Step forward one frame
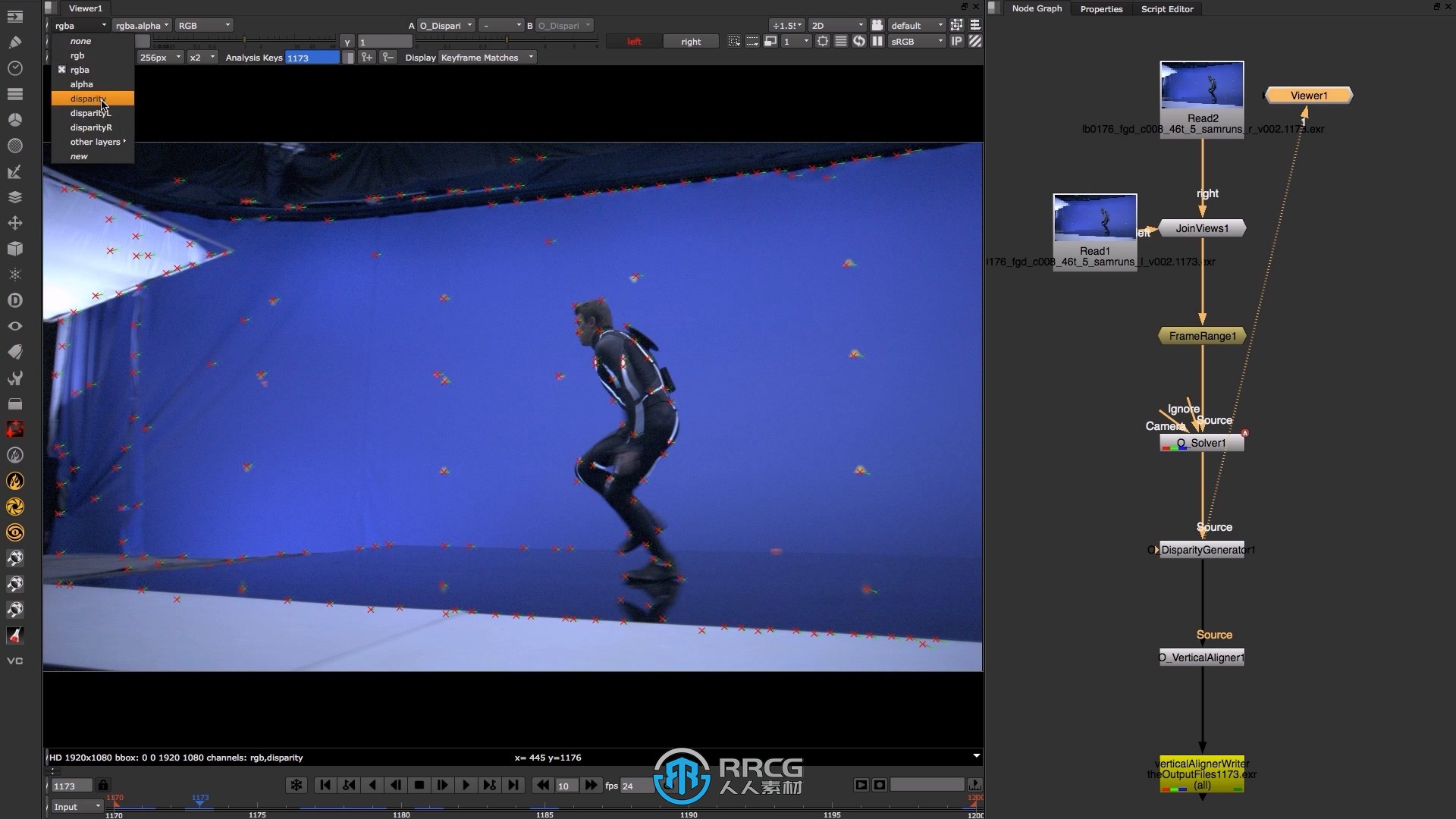1456x819 pixels. (x=443, y=785)
